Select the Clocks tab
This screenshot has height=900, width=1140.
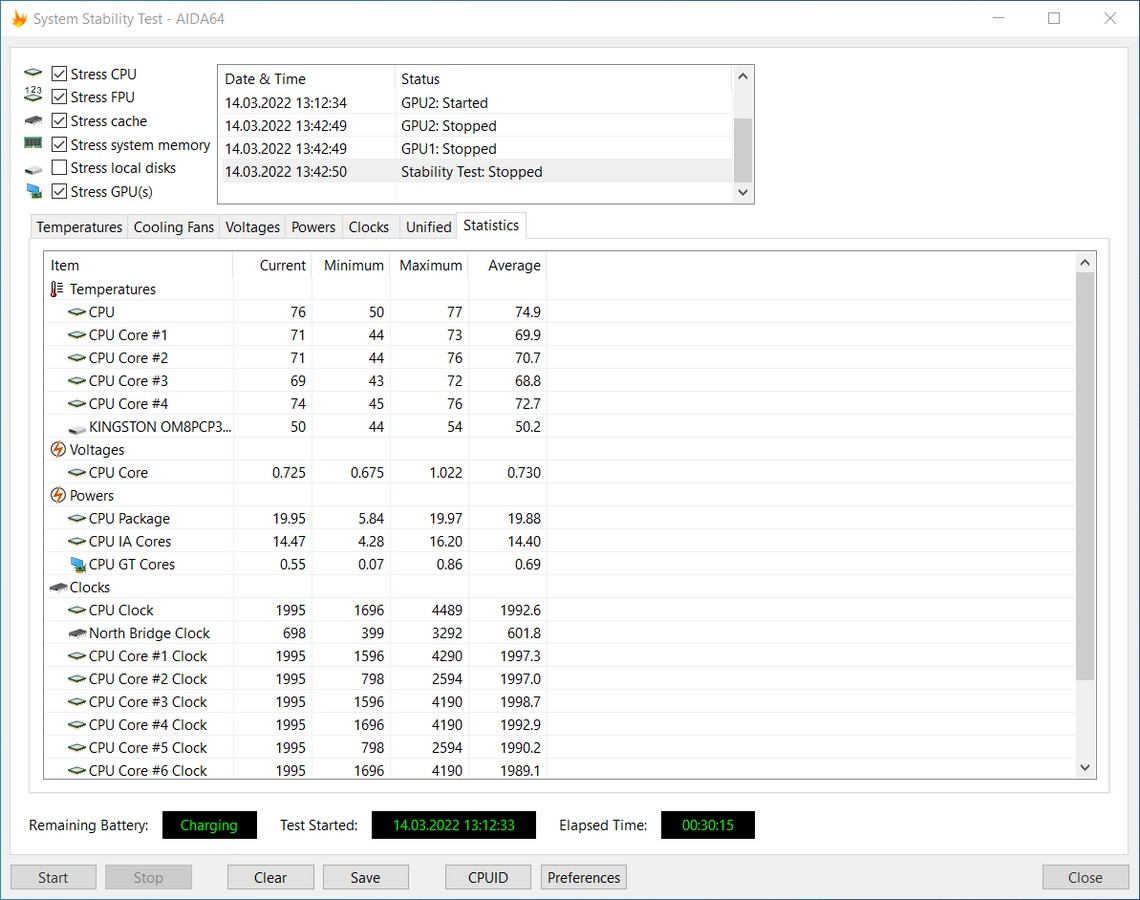click(x=369, y=227)
